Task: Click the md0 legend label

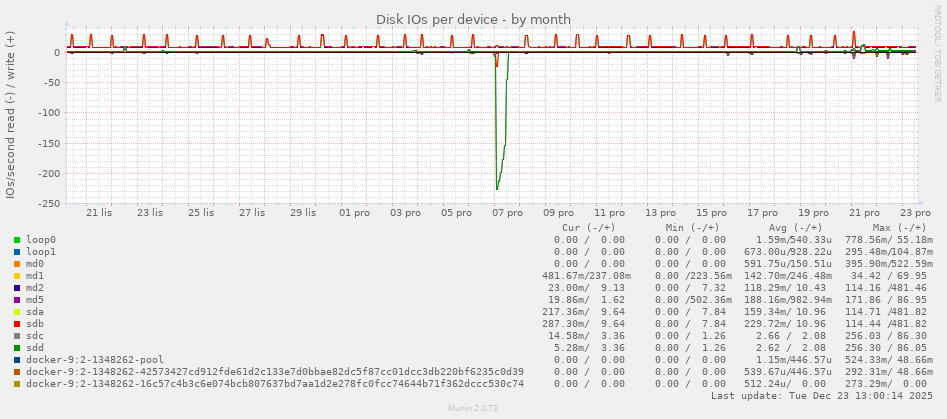Action: pos(35,264)
